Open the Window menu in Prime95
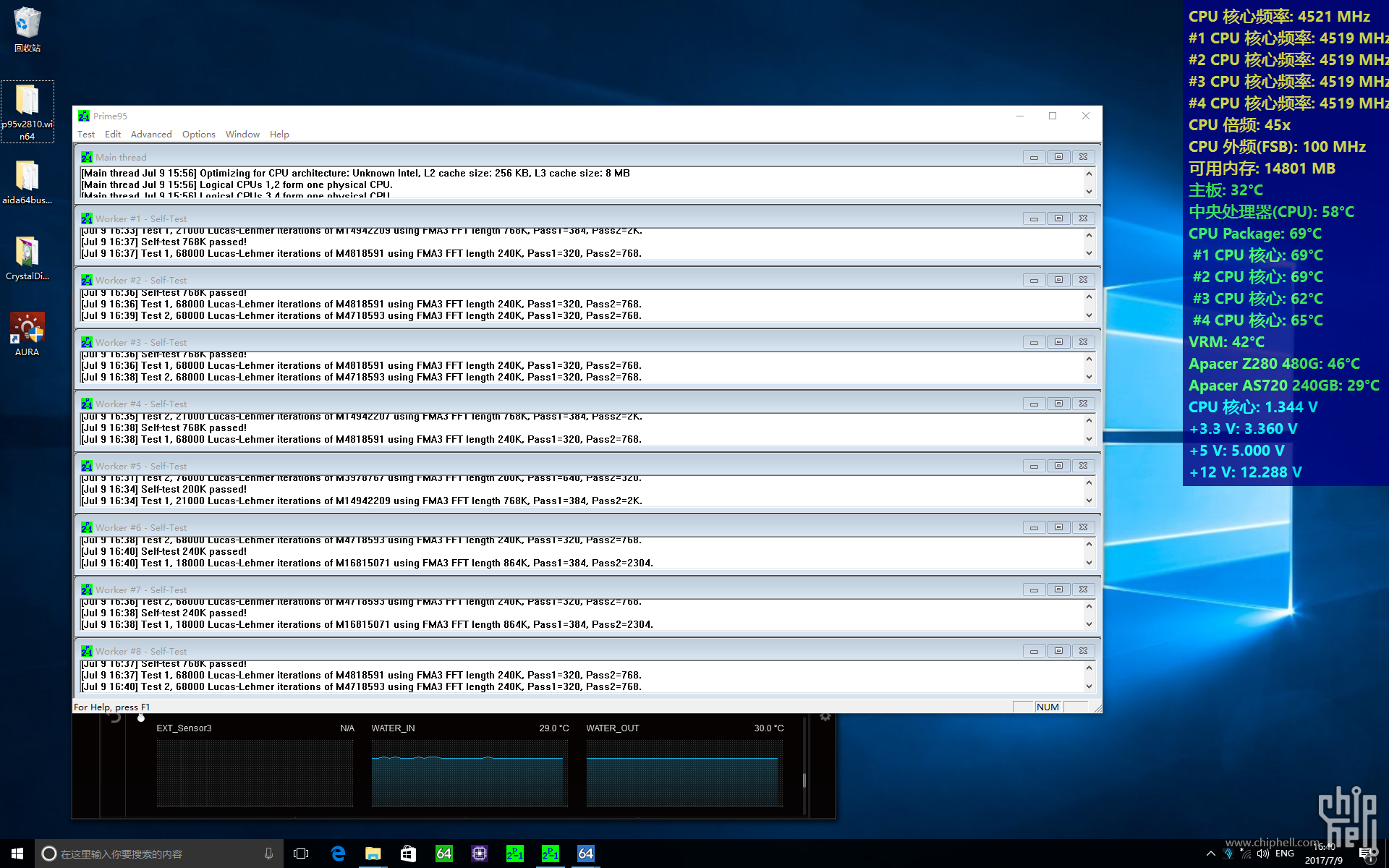The image size is (1389, 868). pyautogui.click(x=242, y=135)
